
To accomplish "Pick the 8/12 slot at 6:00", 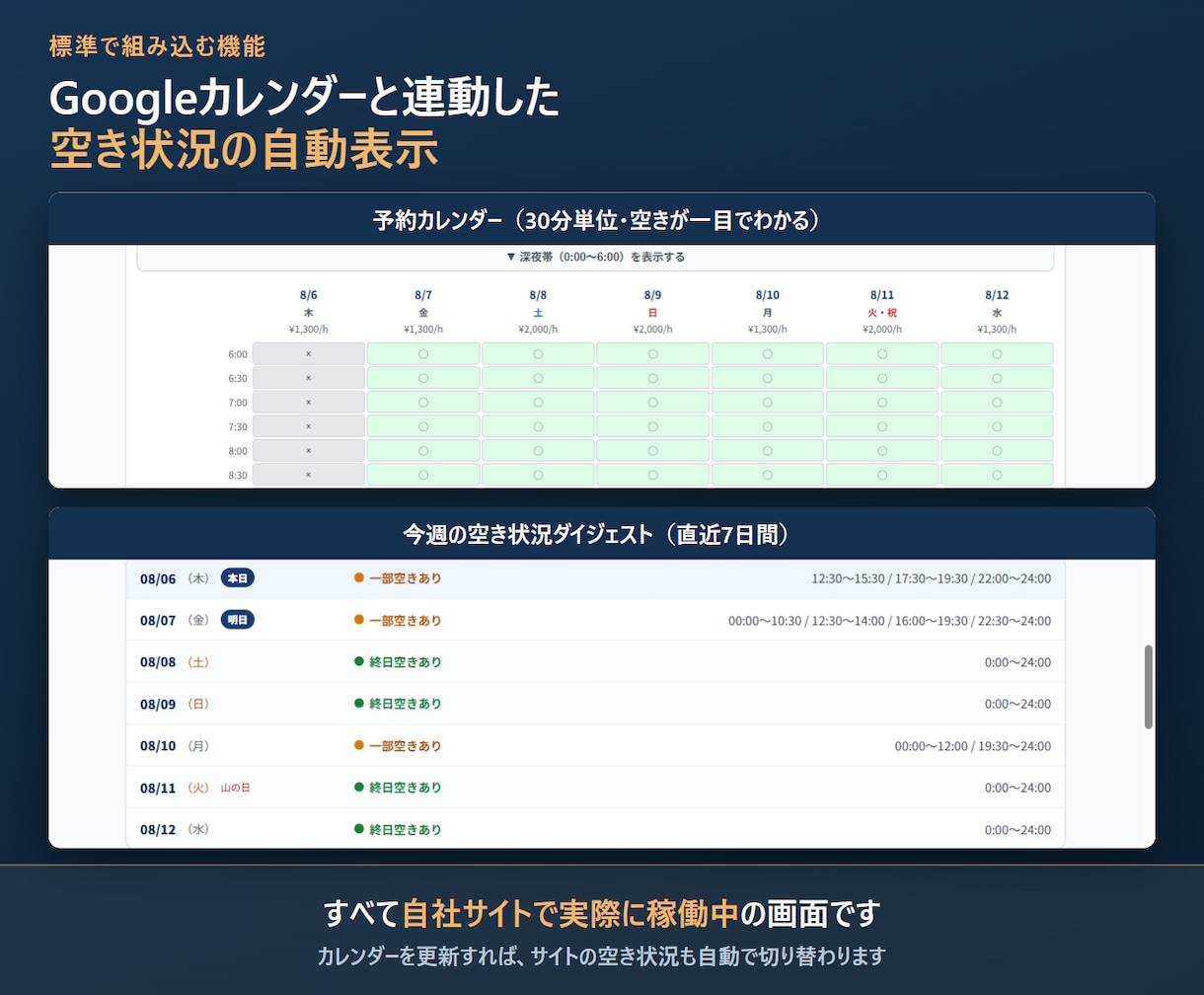I will click(x=997, y=353).
